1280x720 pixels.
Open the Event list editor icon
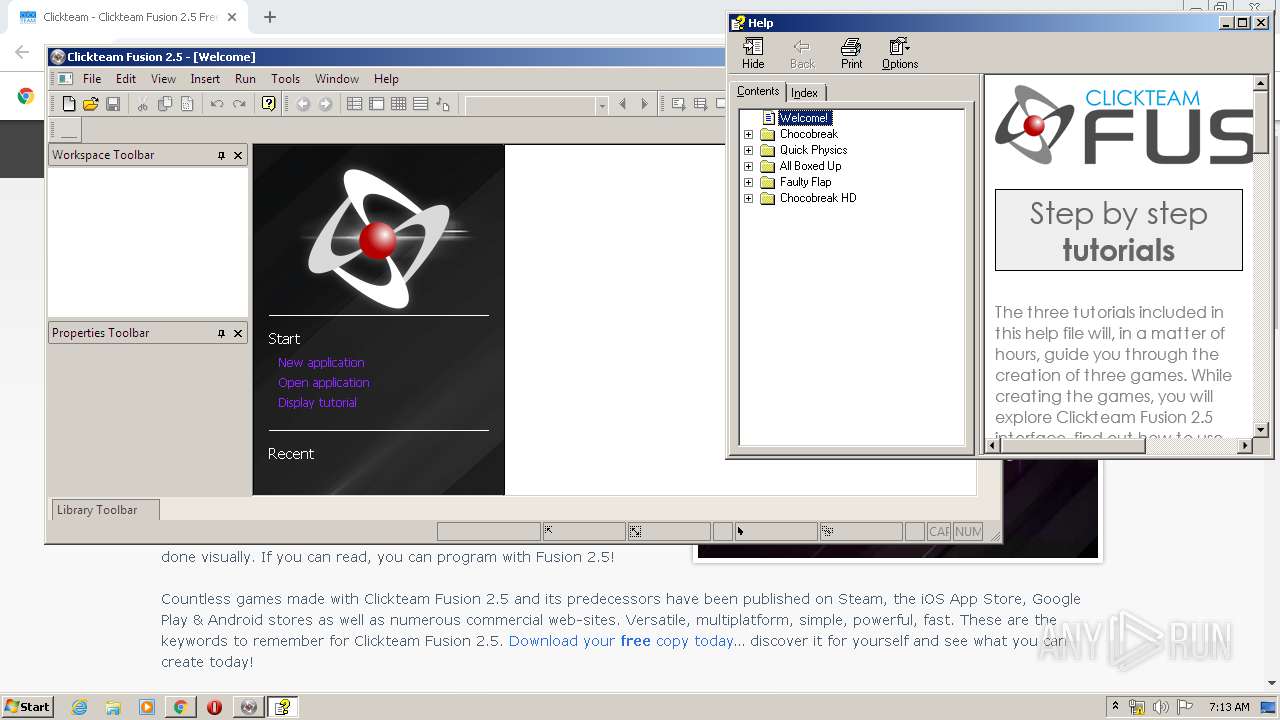[x=421, y=104]
